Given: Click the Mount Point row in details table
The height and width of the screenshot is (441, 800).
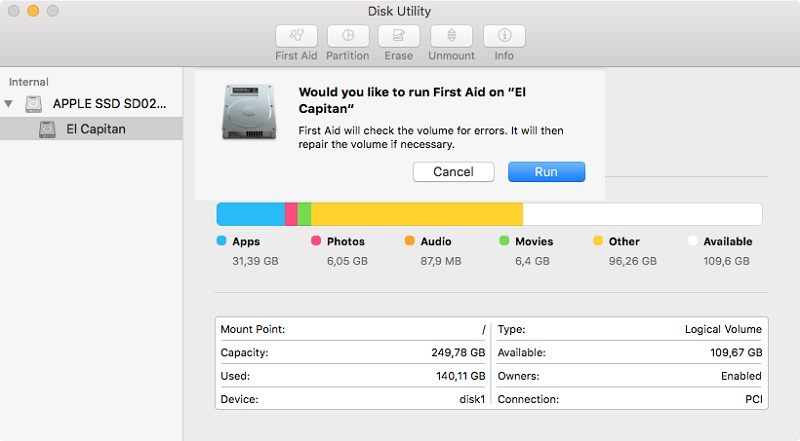Looking at the screenshot, I should click(x=351, y=329).
